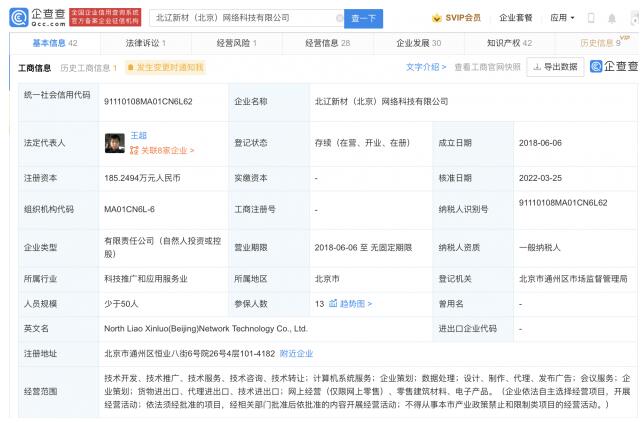644x423 pixels.
Task: Click 少于50人 staff size value
Action: point(121,304)
